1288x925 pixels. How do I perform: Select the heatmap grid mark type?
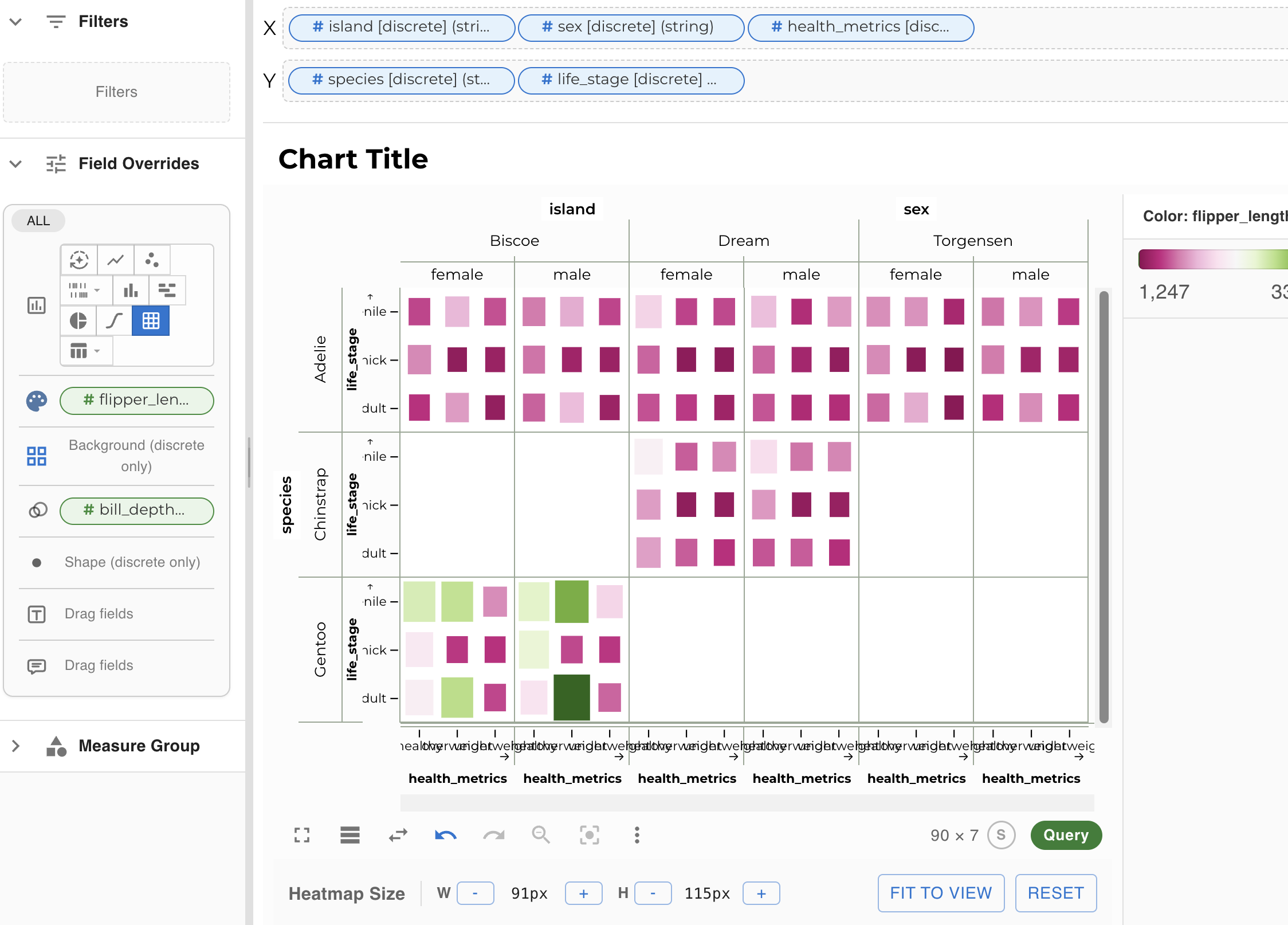151,320
